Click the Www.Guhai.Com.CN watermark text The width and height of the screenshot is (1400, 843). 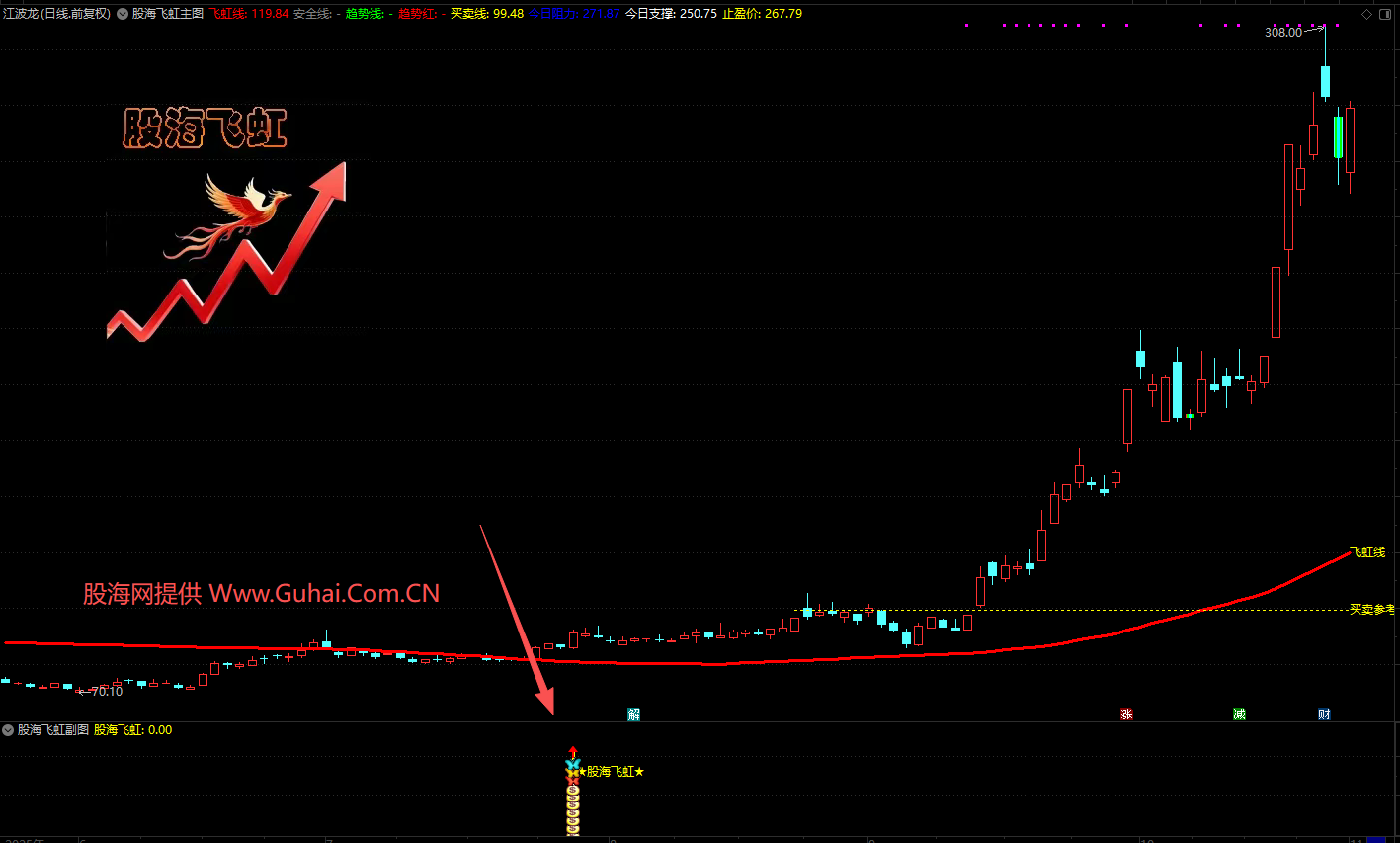(x=324, y=593)
